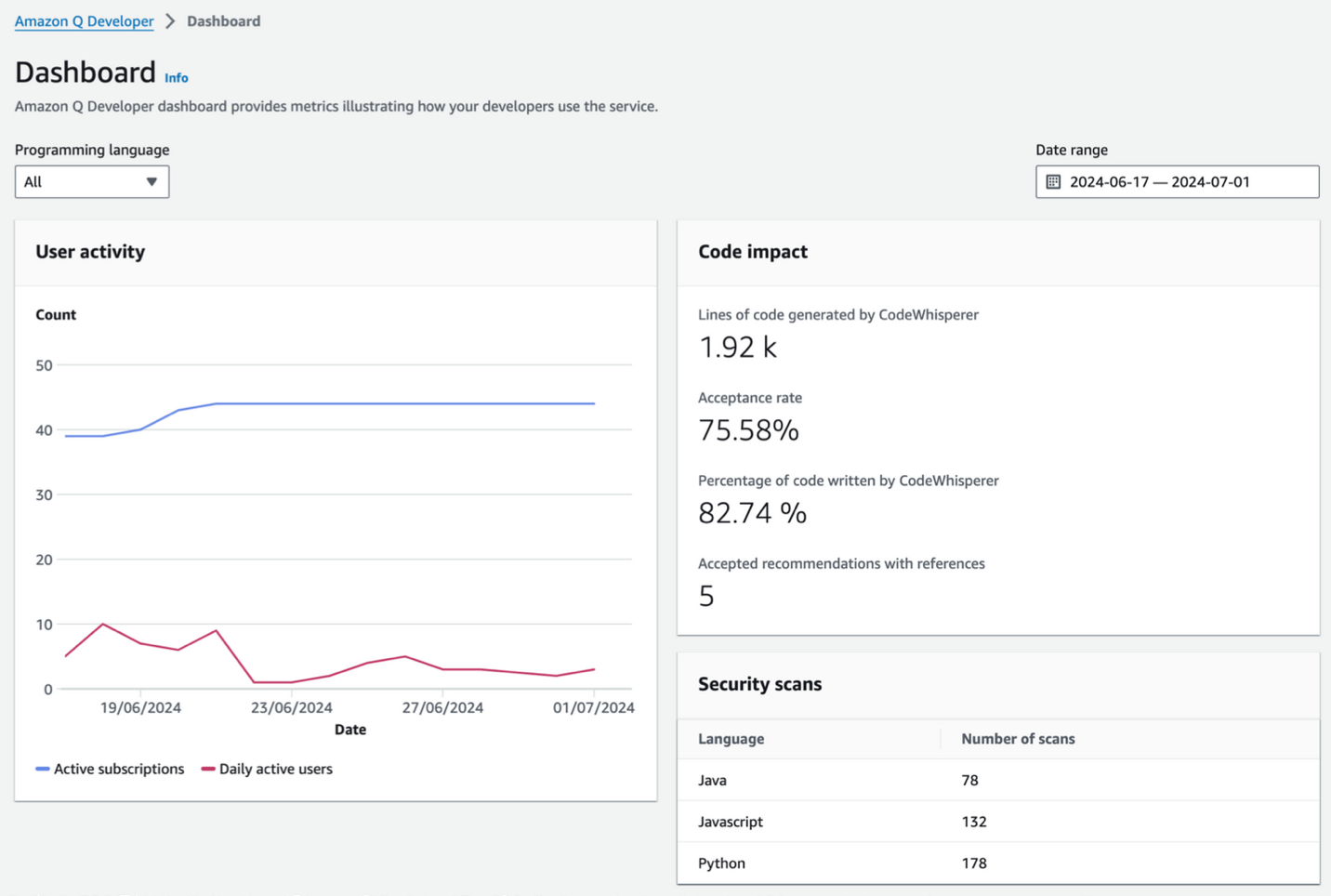Sort by Number of scans column header
Image resolution: width=1331 pixels, height=896 pixels.
coord(1018,739)
